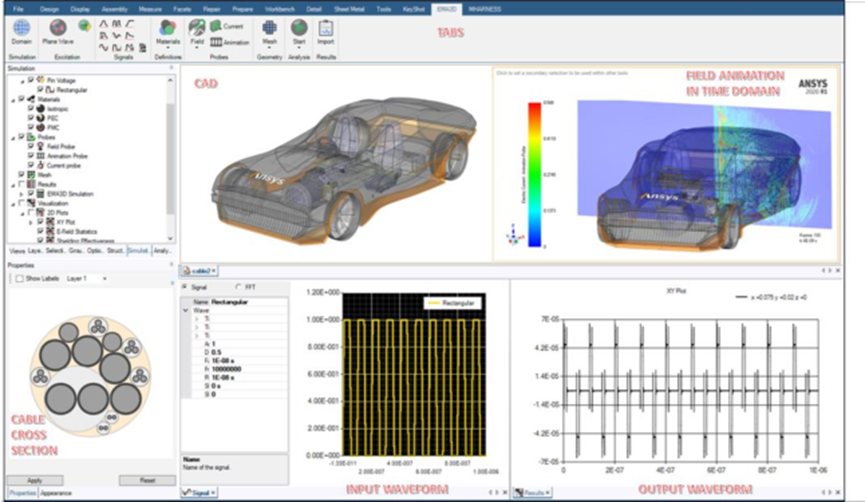Switch to the KeyShot ribbon tab
865x502 pixels.
[414, 9]
